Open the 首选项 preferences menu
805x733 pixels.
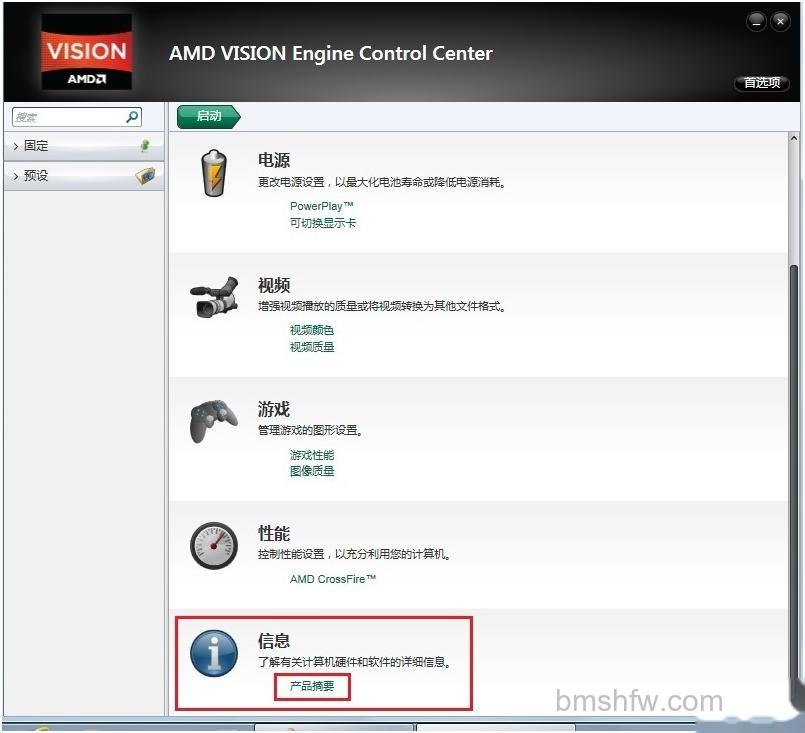click(x=762, y=83)
